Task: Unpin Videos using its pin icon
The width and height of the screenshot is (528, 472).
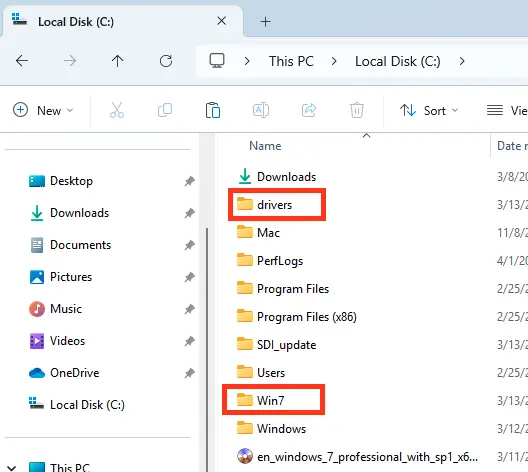Action: pos(190,341)
